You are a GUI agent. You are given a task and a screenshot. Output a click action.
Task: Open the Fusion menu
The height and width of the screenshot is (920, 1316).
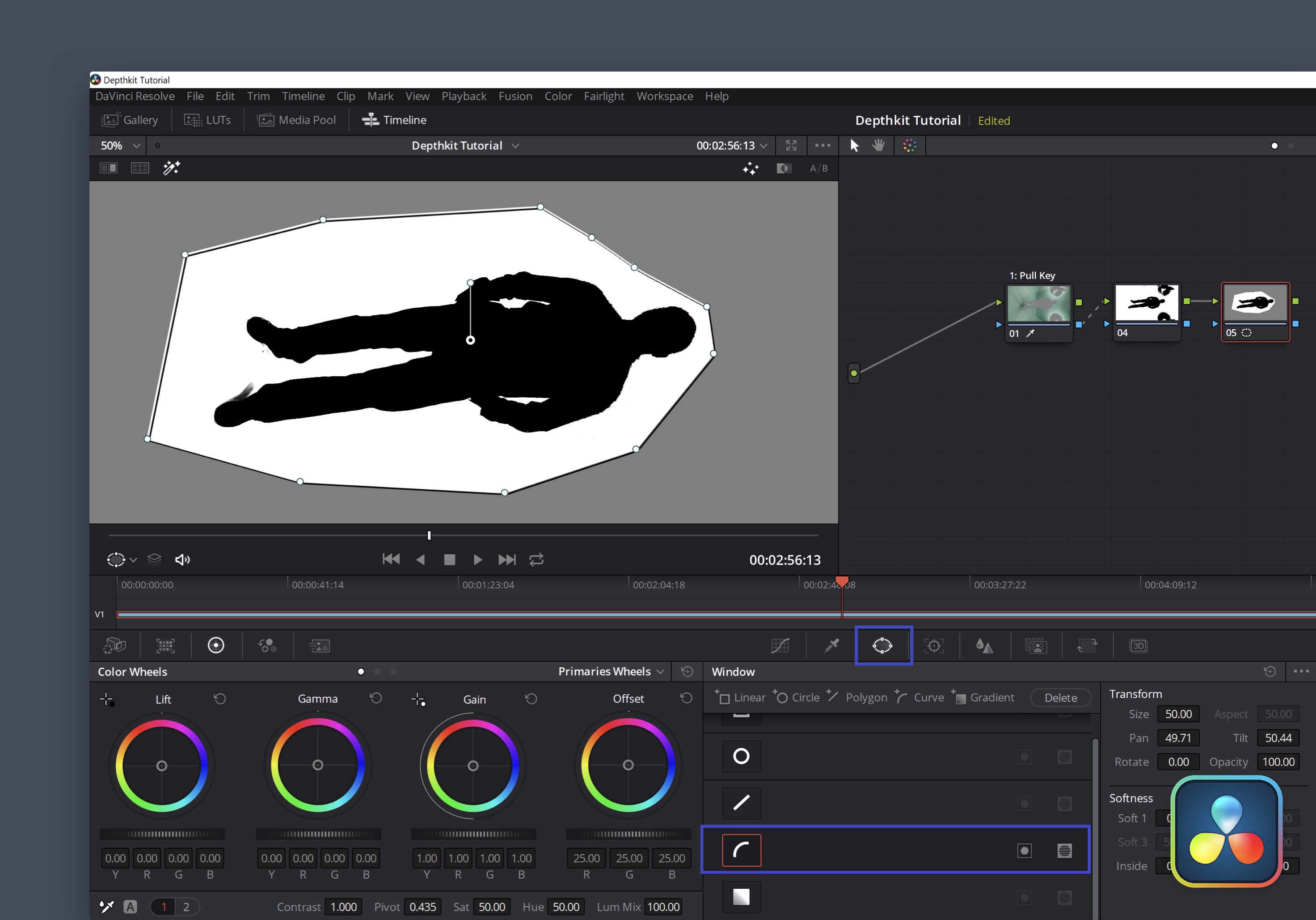[515, 96]
